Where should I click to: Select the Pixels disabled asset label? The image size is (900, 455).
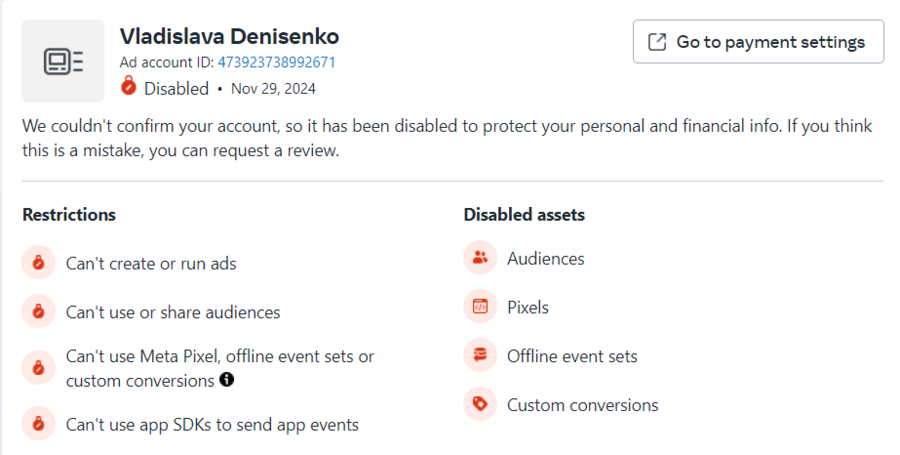coord(528,307)
